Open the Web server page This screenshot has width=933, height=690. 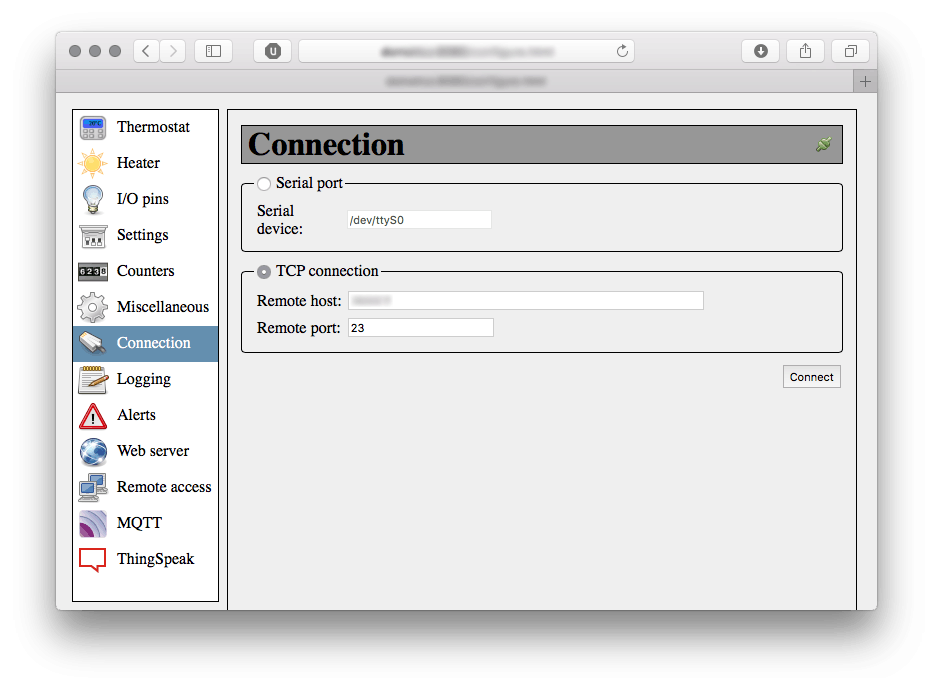click(146, 451)
